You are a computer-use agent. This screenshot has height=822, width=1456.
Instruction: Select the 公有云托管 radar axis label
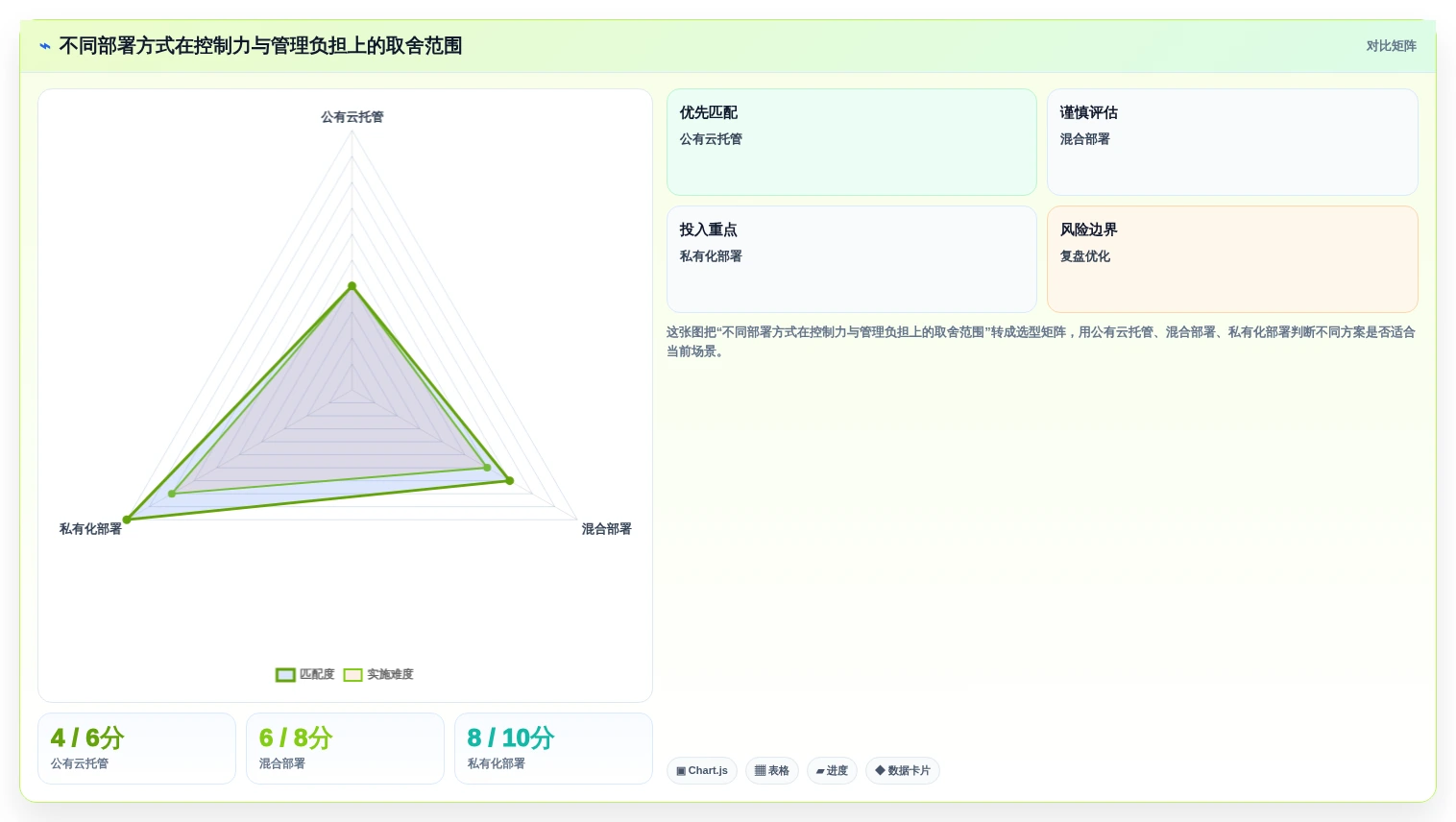point(352,117)
